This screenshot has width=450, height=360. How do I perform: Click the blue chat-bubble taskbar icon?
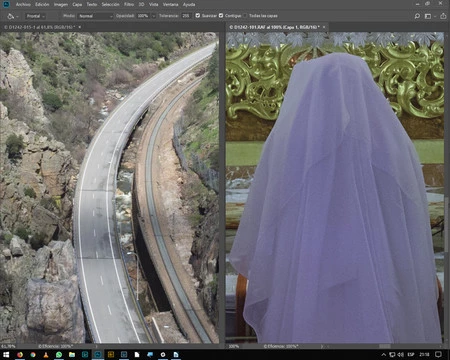click(150, 355)
